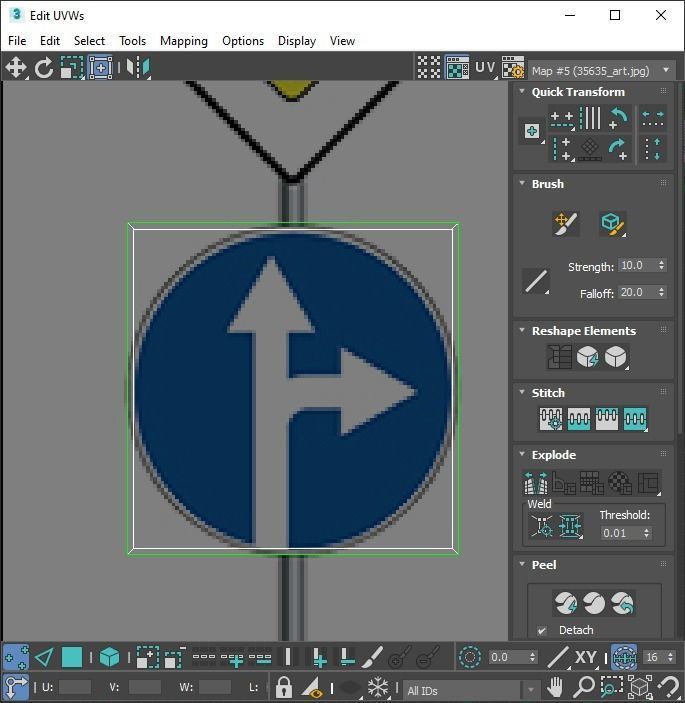Screen dimensions: 685x703
Task: Toggle the checker pattern display icon
Action: click(x=429, y=67)
